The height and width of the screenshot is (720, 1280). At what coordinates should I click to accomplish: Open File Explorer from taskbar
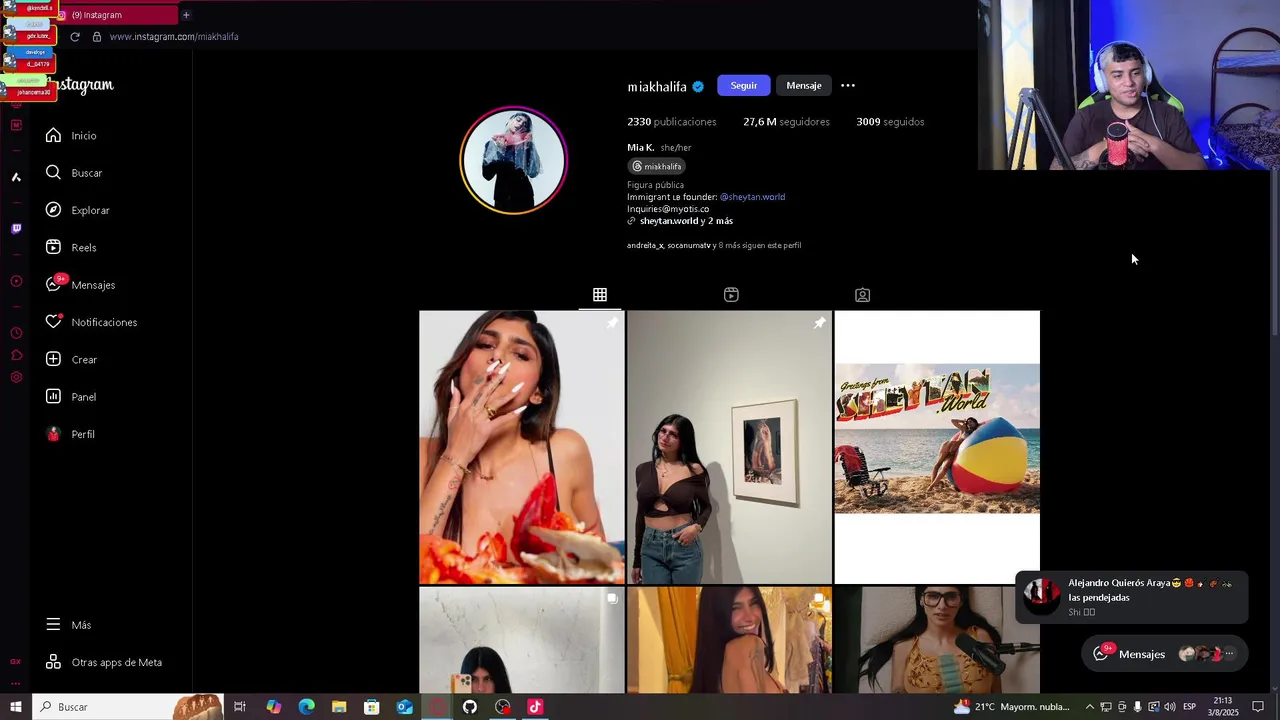pyautogui.click(x=339, y=707)
